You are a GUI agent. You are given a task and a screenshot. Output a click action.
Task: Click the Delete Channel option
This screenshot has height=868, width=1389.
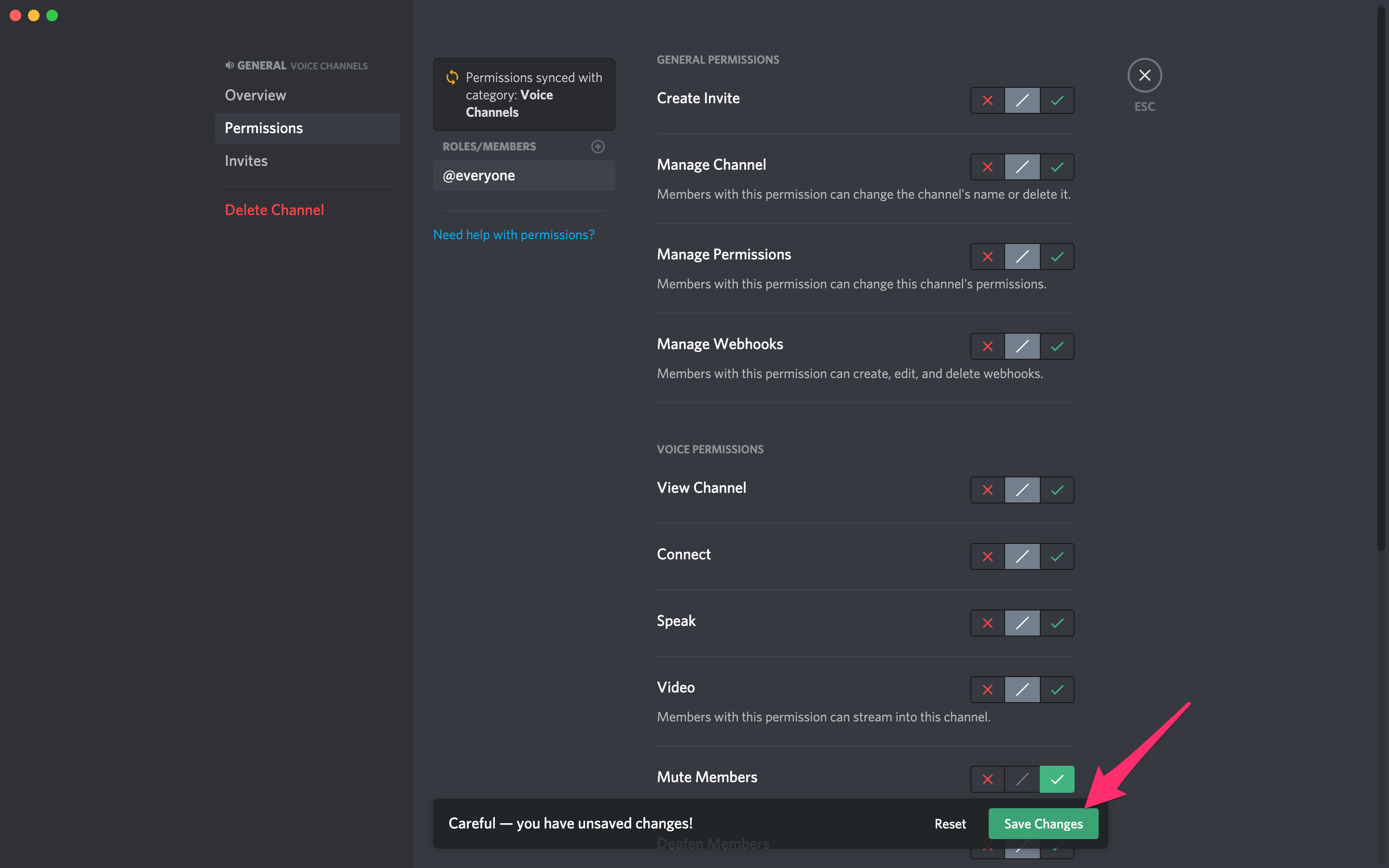click(x=274, y=210)
